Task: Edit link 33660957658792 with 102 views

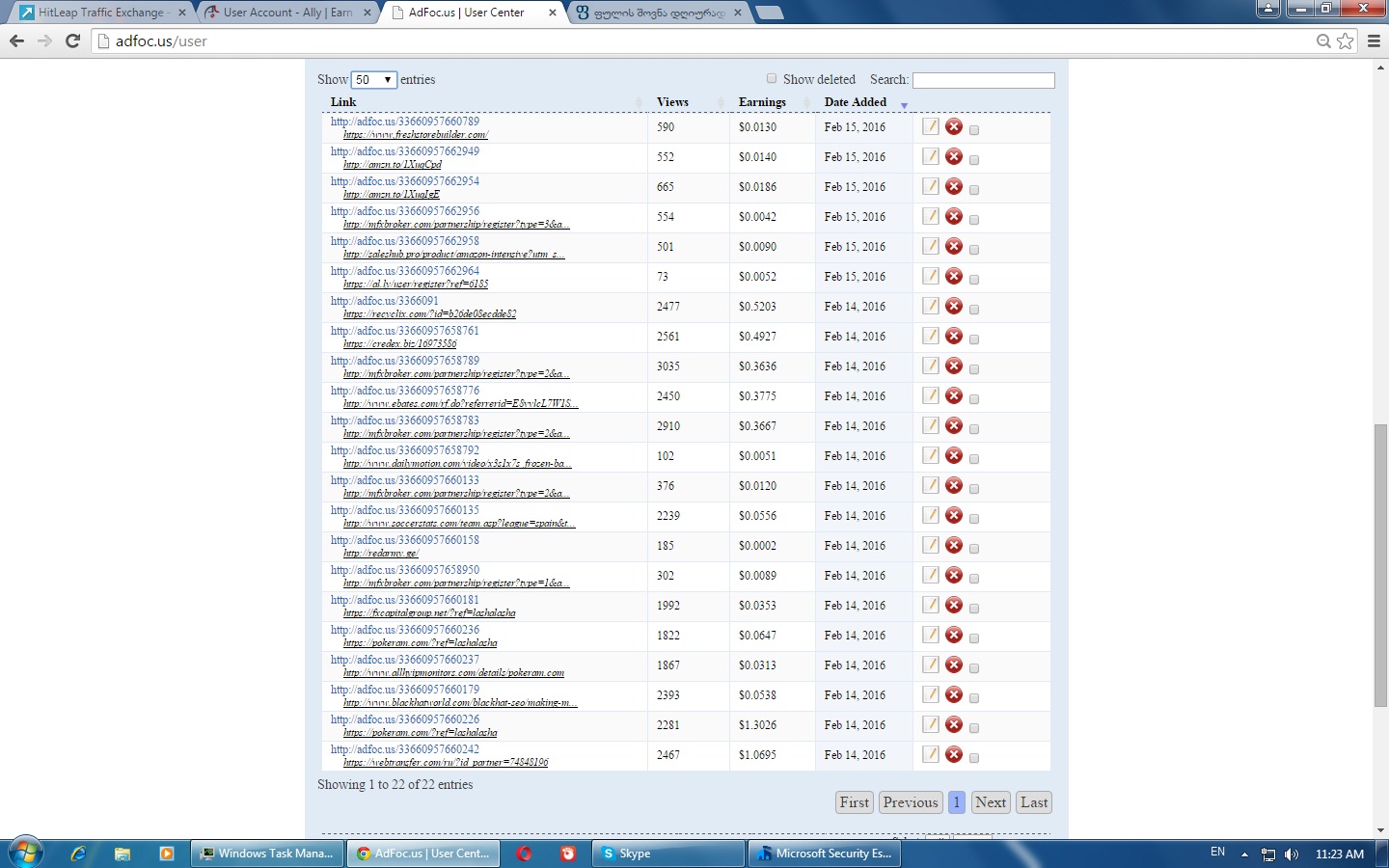Action: click(930, 455)
